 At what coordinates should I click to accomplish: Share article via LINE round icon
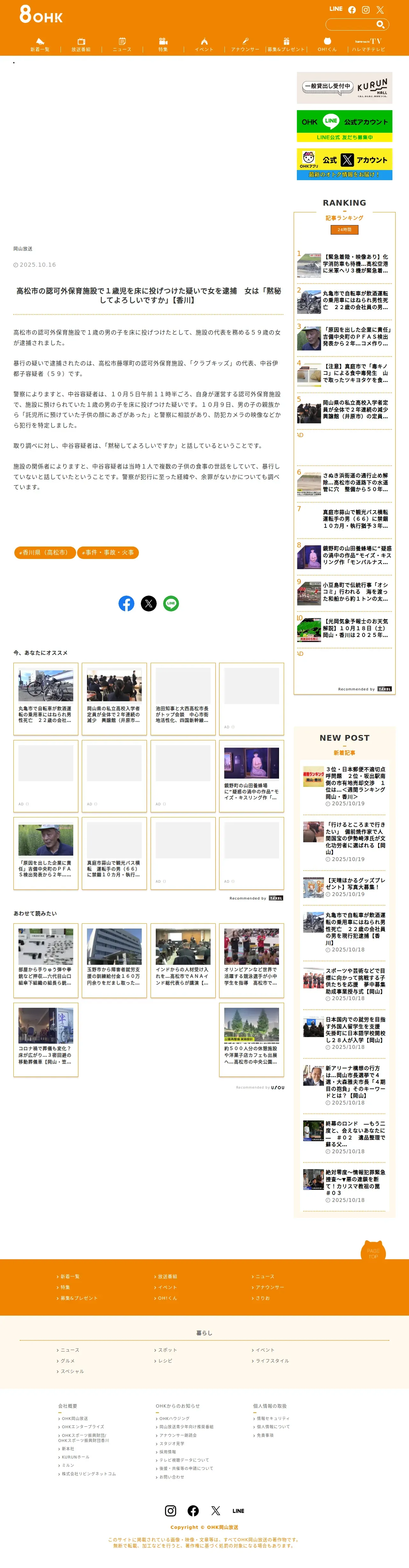(x=171, y=603)
